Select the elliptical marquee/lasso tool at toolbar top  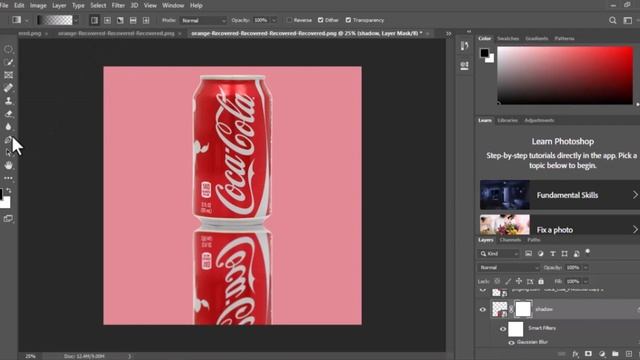pos(8,49)
